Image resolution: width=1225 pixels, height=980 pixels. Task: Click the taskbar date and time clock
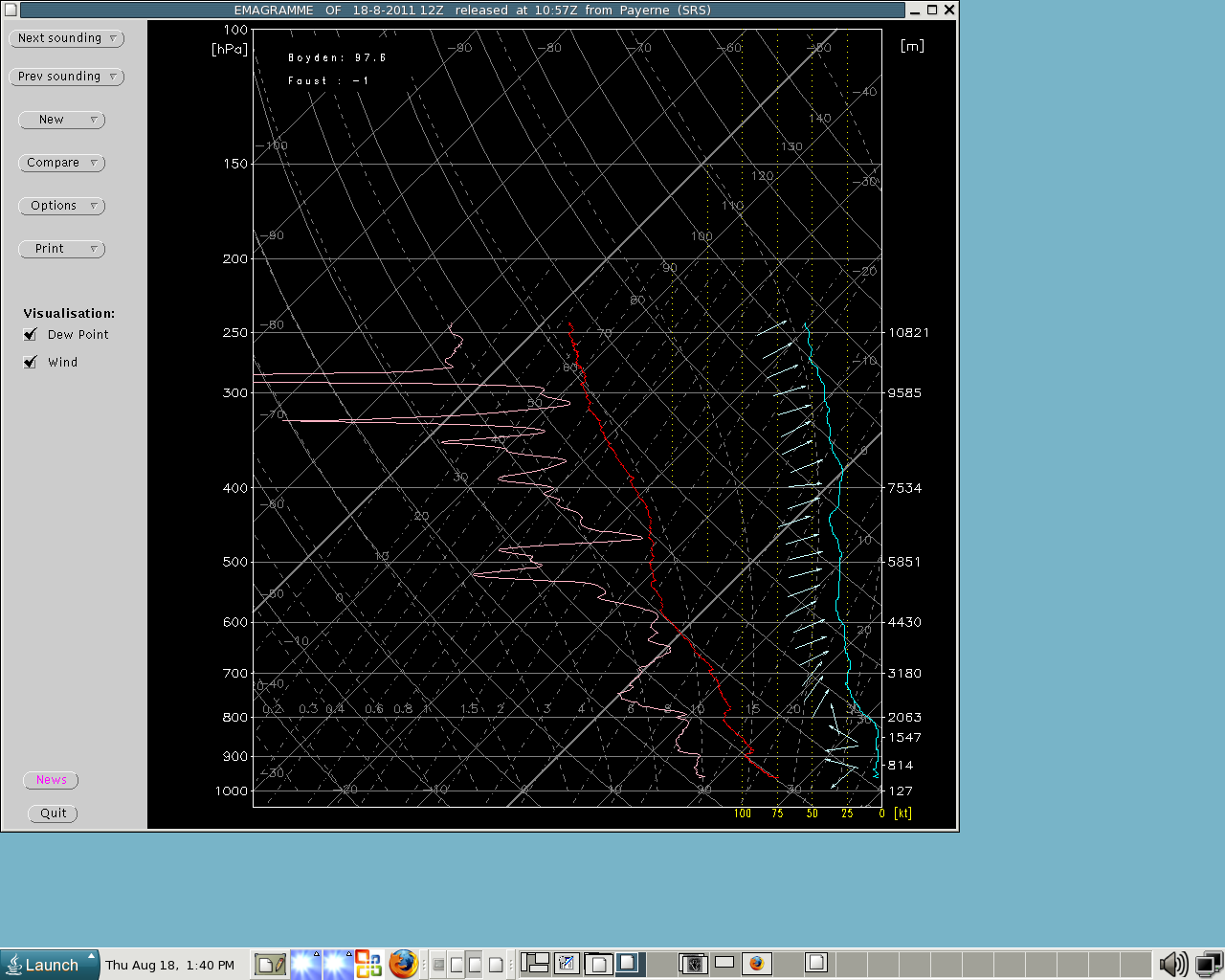170,965
